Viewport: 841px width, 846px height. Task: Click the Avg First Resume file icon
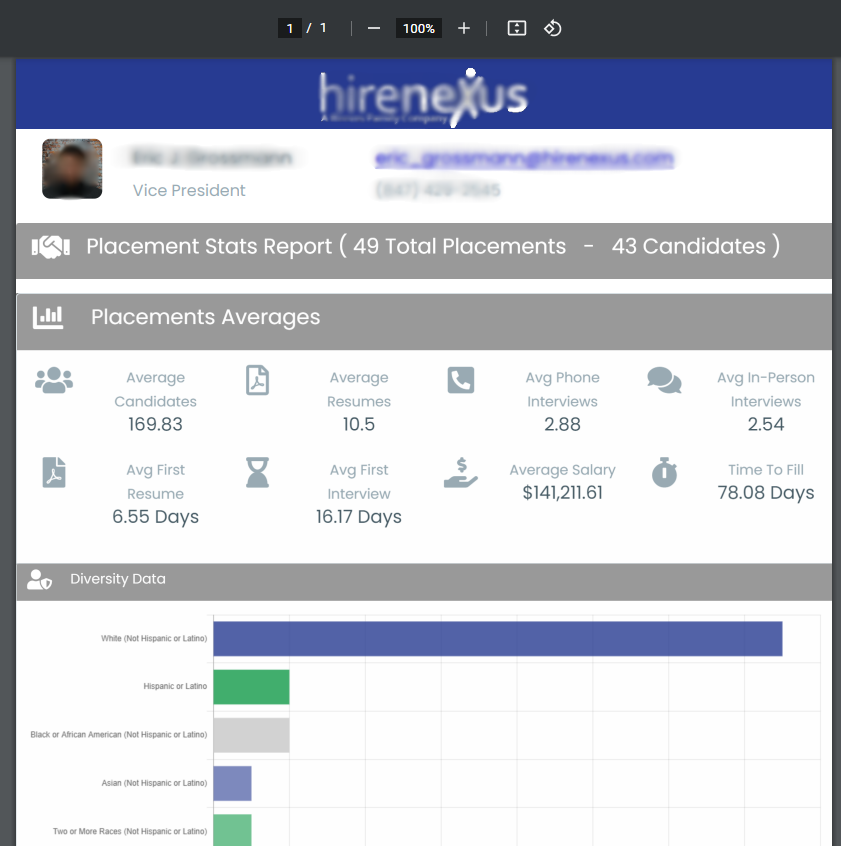click(54, 473)
